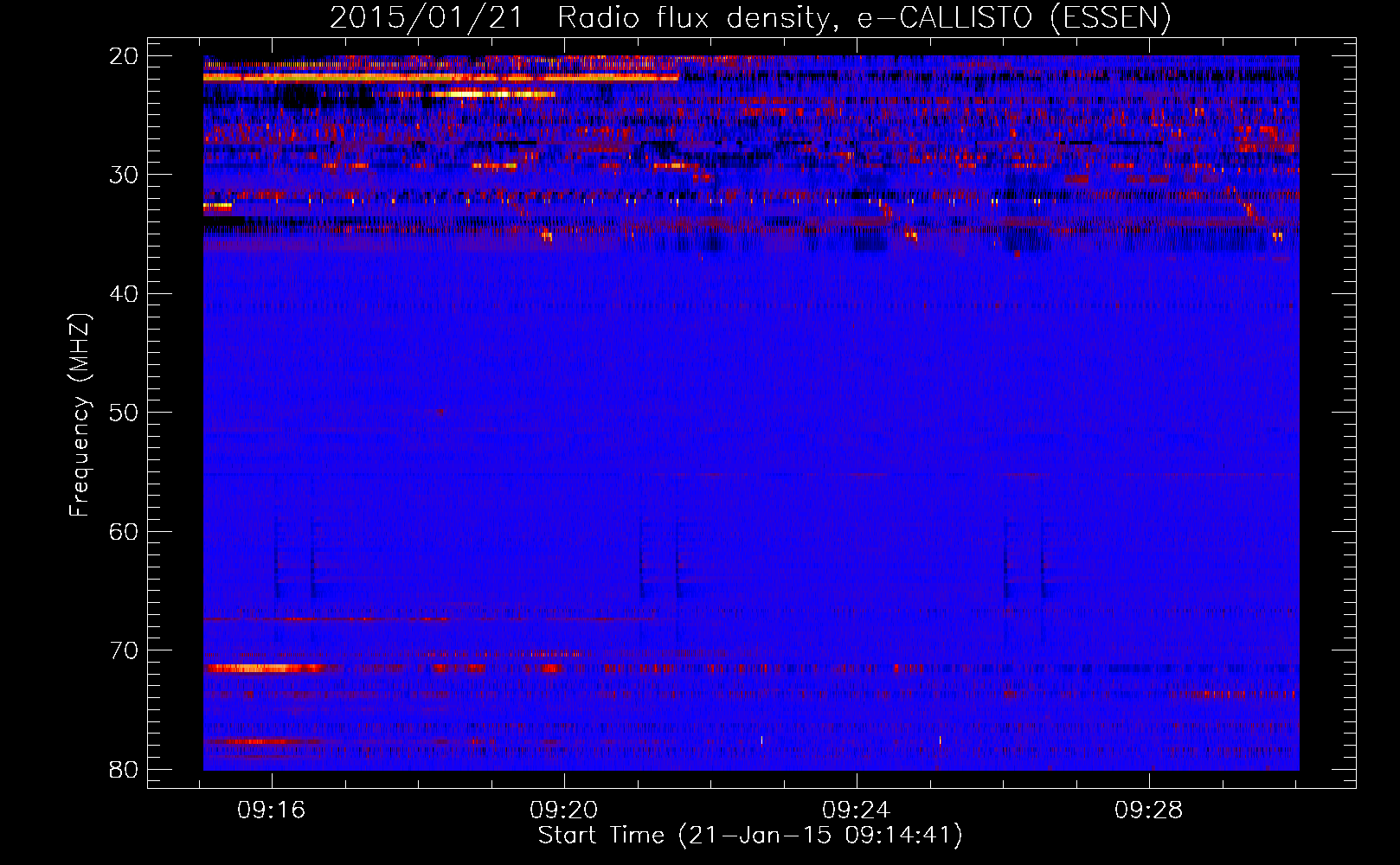Click the "Frequency (MHZ)" y-axis label

tap(80, 415)
